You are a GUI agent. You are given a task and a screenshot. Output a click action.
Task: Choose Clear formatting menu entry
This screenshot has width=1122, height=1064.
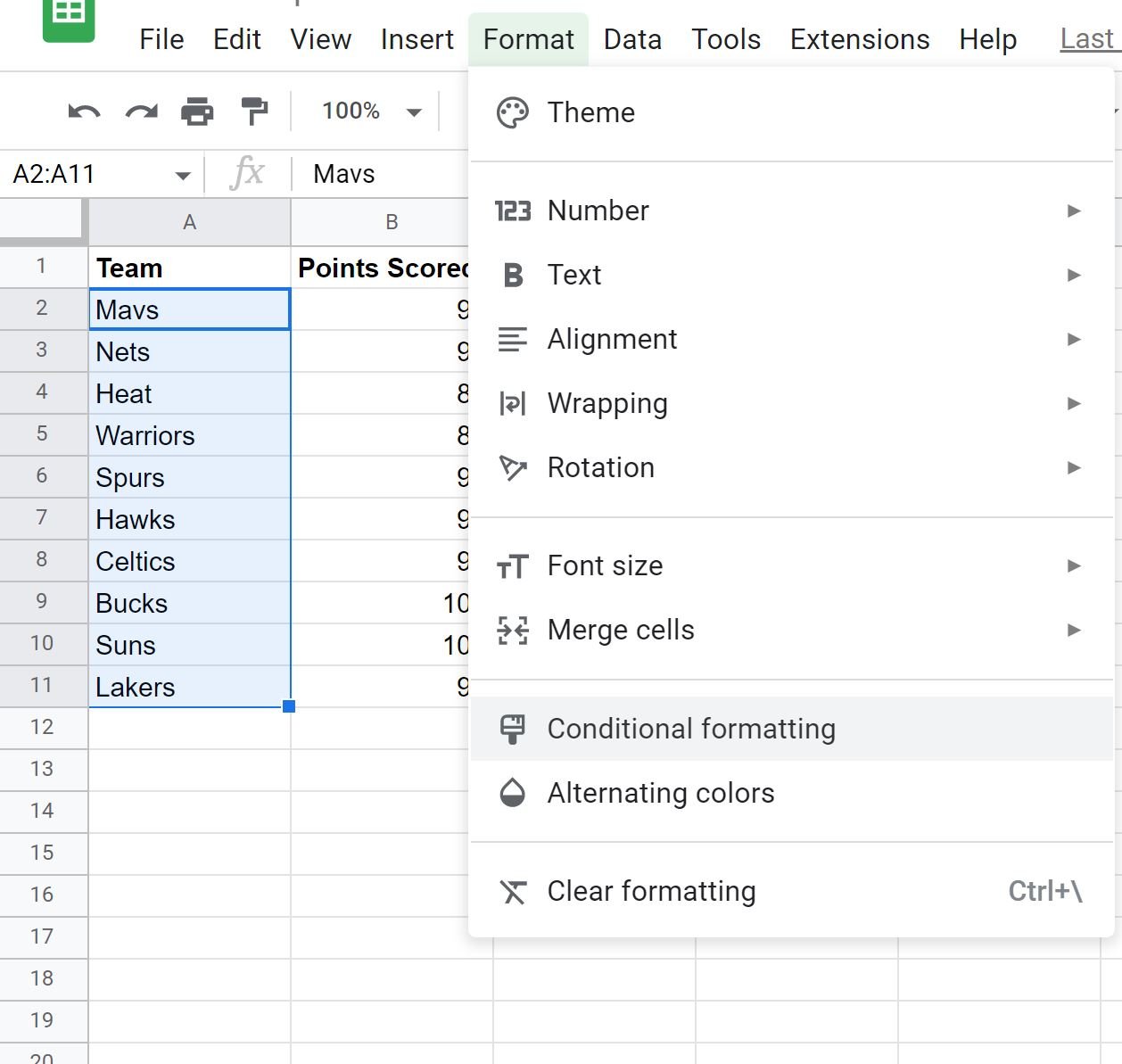(792, 892)
